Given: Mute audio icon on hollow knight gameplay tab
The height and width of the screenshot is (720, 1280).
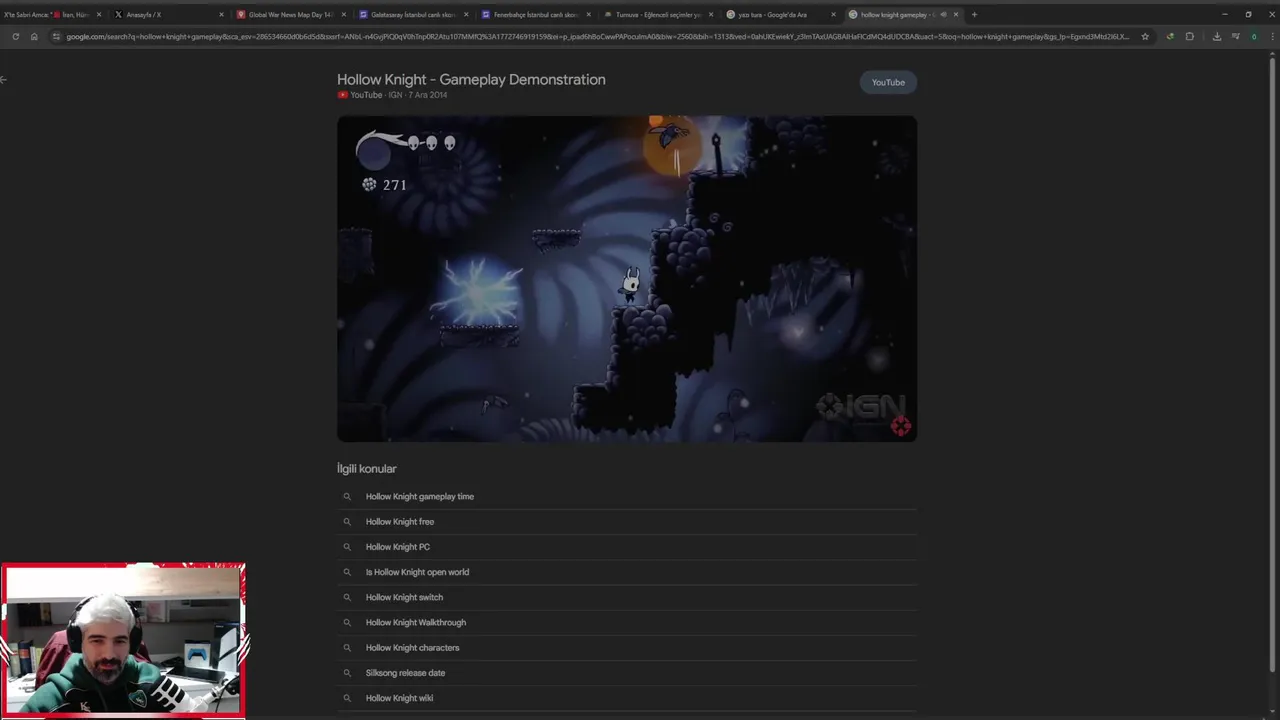Looking at the screenshot, I should tap(943, 15).
